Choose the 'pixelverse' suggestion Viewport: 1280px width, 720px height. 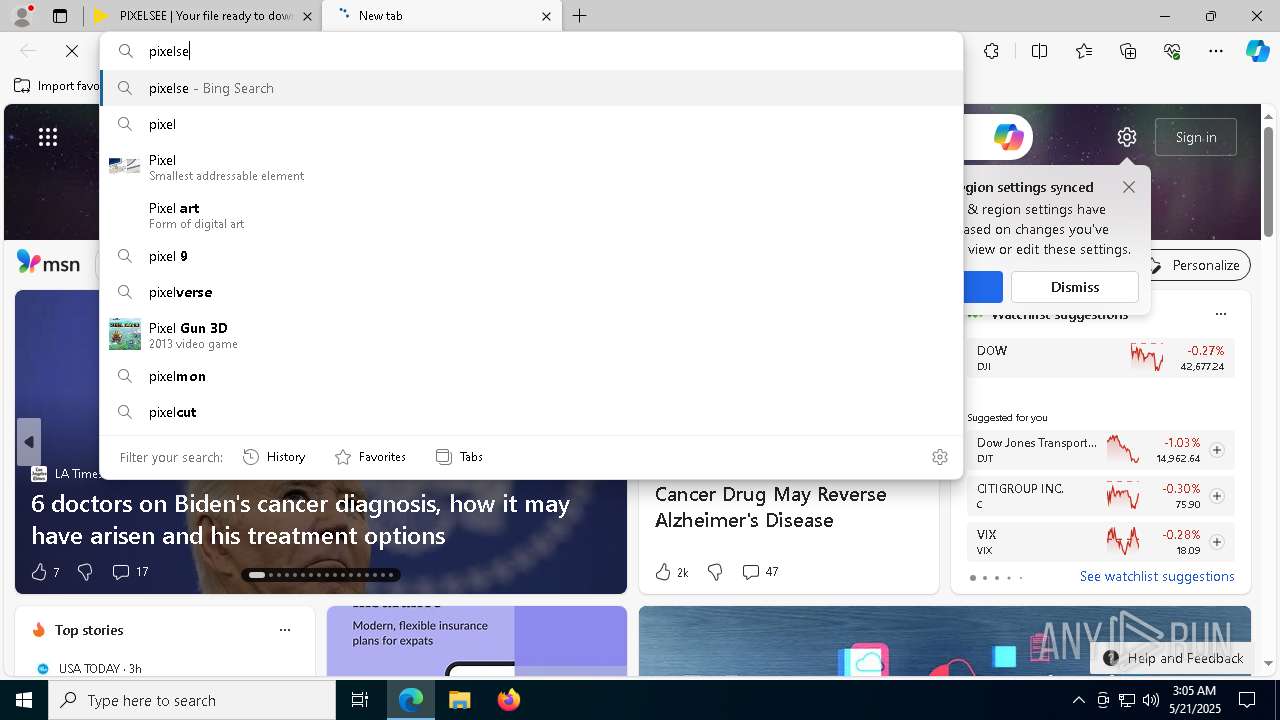(x=531, y=292)
